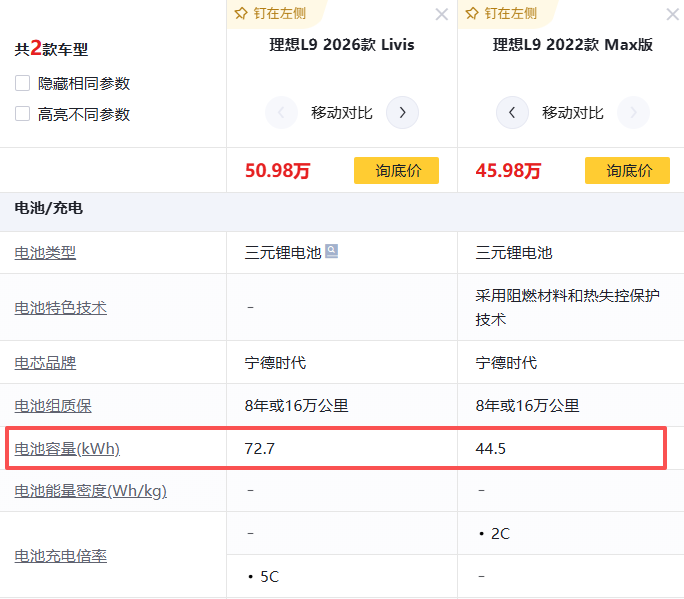Click the 电池/充电 section header
The image size is (684, 599).
click(x=48, y=208)
